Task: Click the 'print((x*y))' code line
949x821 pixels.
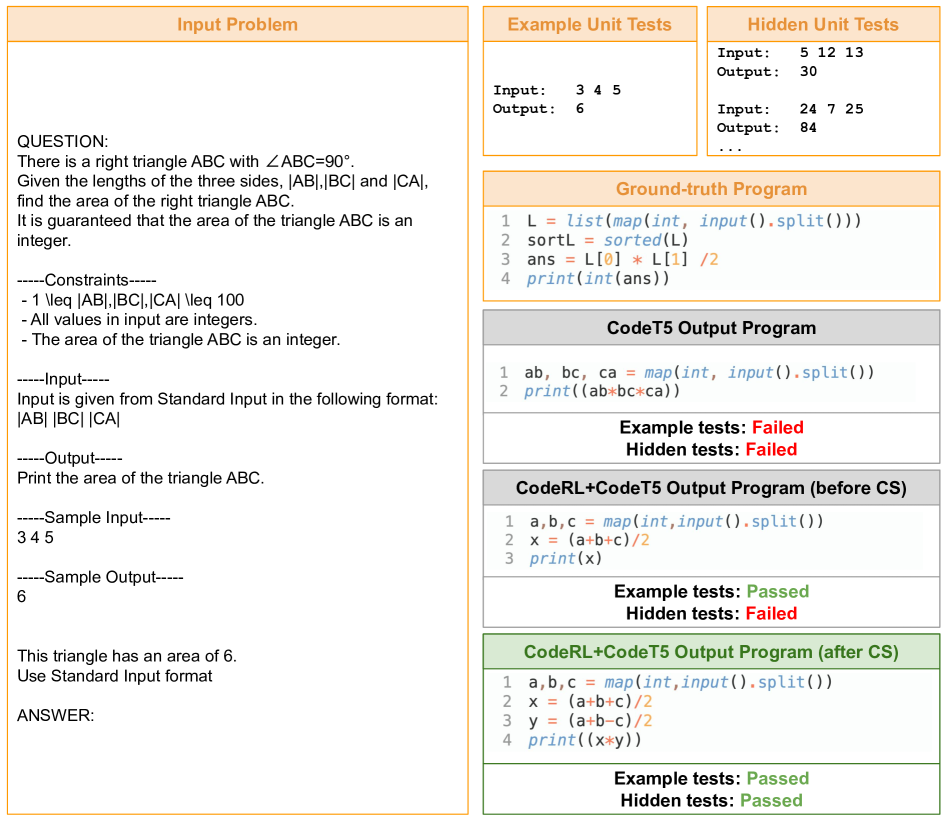Action: pos(585,740)
